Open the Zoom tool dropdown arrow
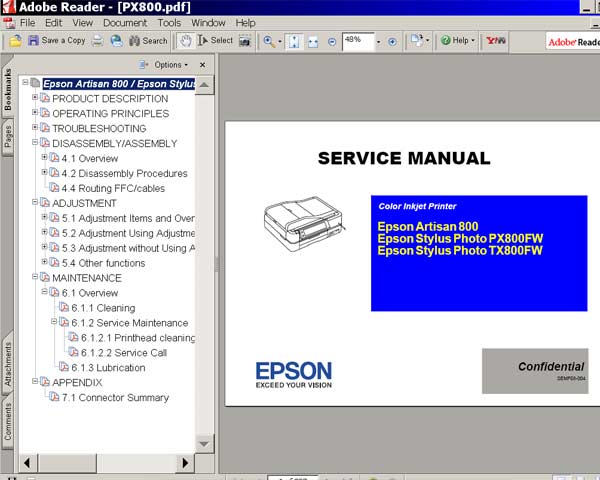The width and height of the screenshot is (600, 480). point(280,41)
